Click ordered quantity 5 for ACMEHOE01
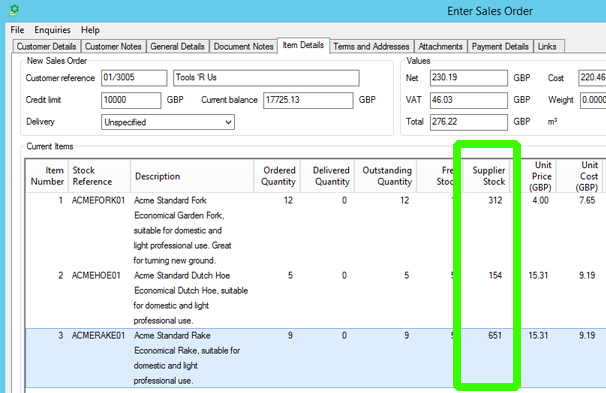The height and width of the screenshot is (393, 606). coord(290,276)
